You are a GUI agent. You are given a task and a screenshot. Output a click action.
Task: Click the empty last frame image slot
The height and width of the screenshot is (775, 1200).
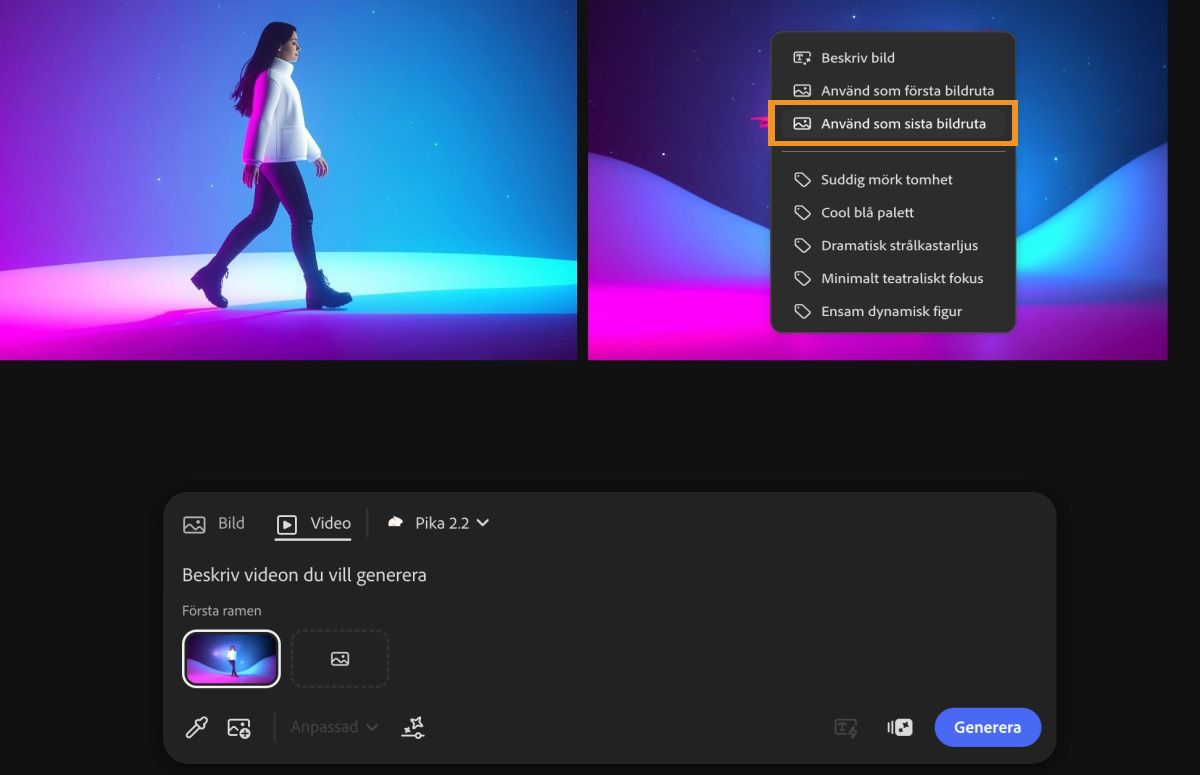coord(340,659)
